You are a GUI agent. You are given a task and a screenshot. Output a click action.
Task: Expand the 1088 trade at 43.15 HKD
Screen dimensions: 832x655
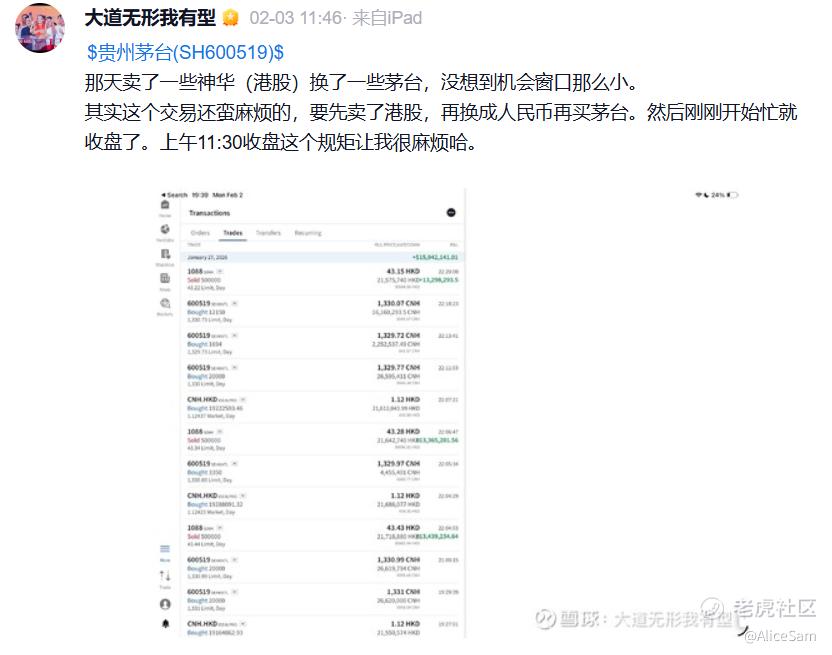tap(220, 272)
